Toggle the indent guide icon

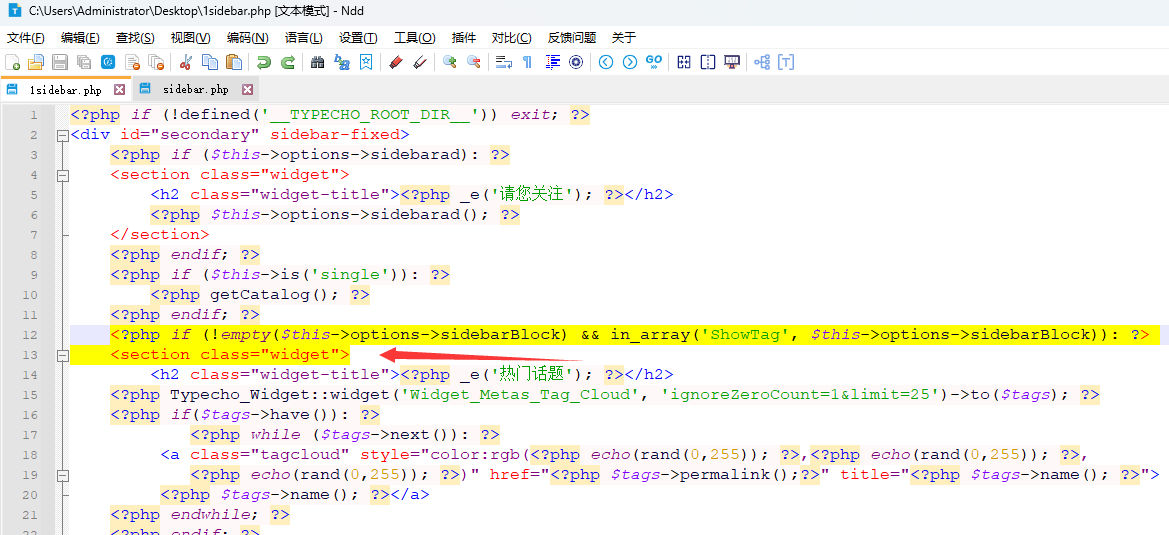[x=552, y=62]
